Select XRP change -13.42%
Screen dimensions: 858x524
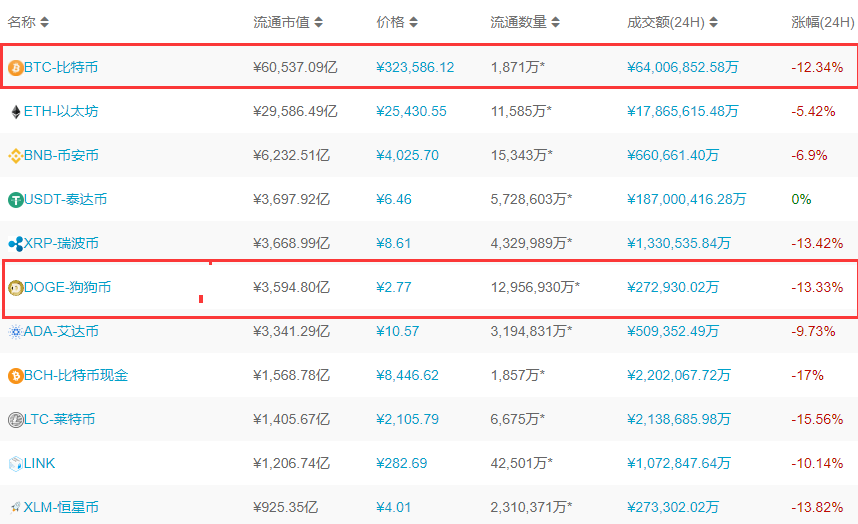click(817, 243)
